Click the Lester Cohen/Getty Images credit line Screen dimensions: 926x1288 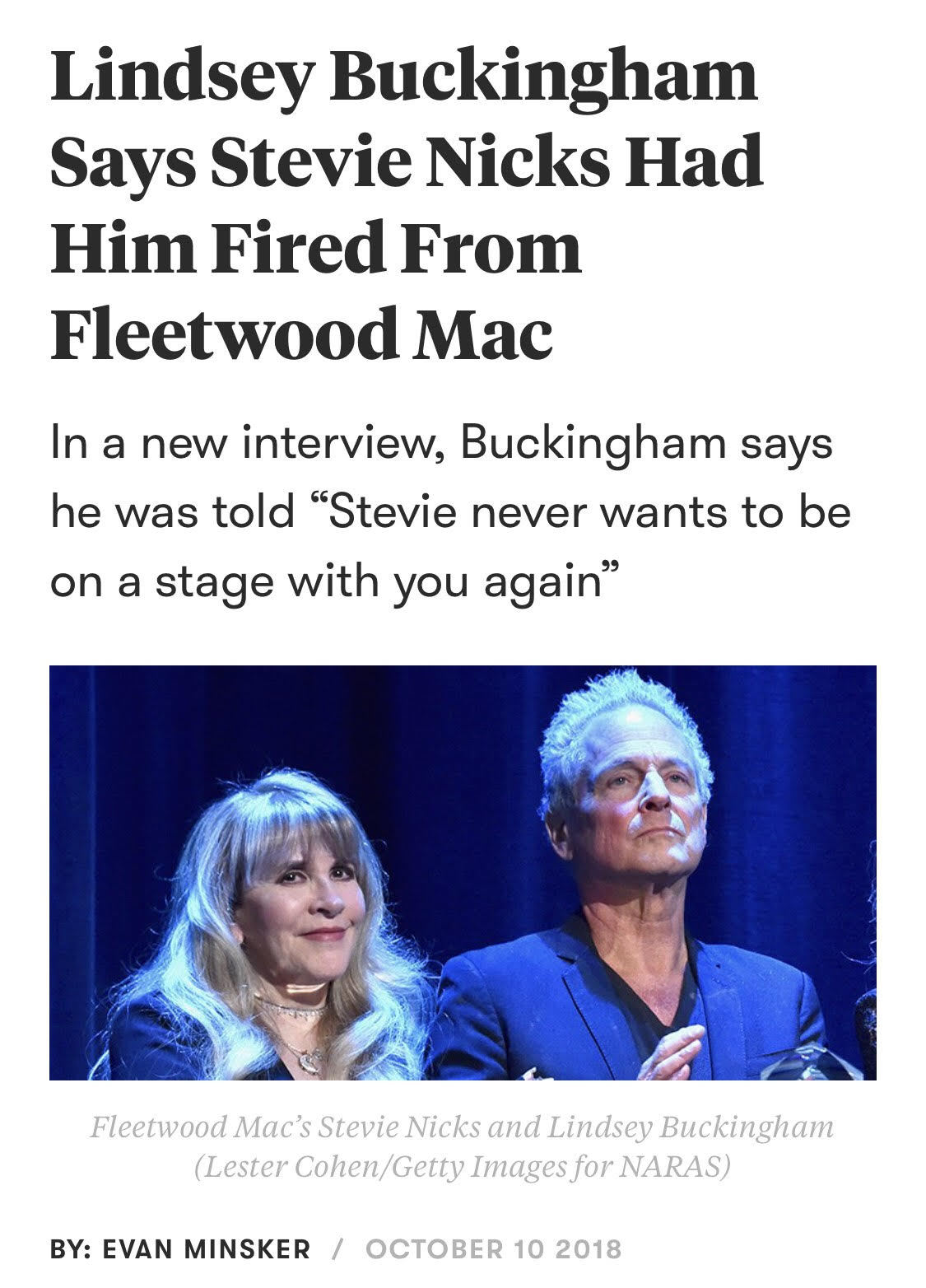point(461,1168)
